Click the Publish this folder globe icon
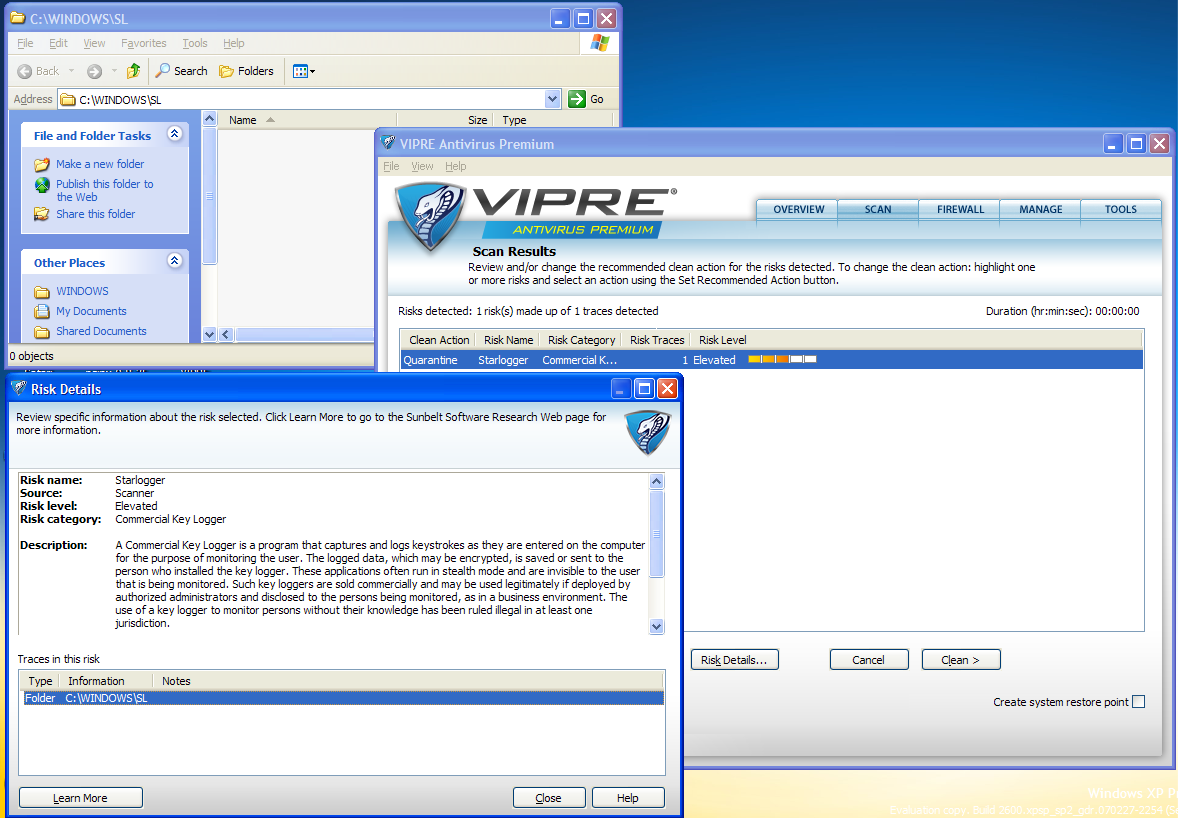This screenshot has height=818, width=1178. tap(42, 185)
